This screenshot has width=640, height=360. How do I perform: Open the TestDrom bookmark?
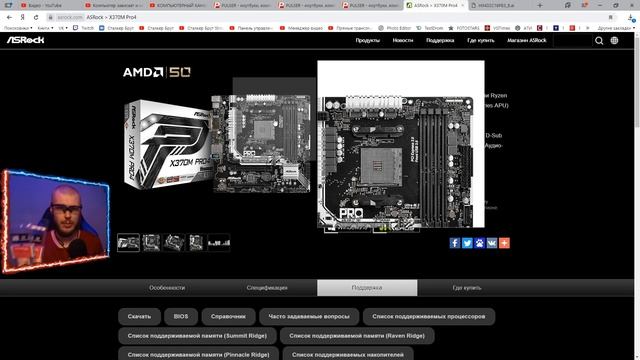pos(429,28)
